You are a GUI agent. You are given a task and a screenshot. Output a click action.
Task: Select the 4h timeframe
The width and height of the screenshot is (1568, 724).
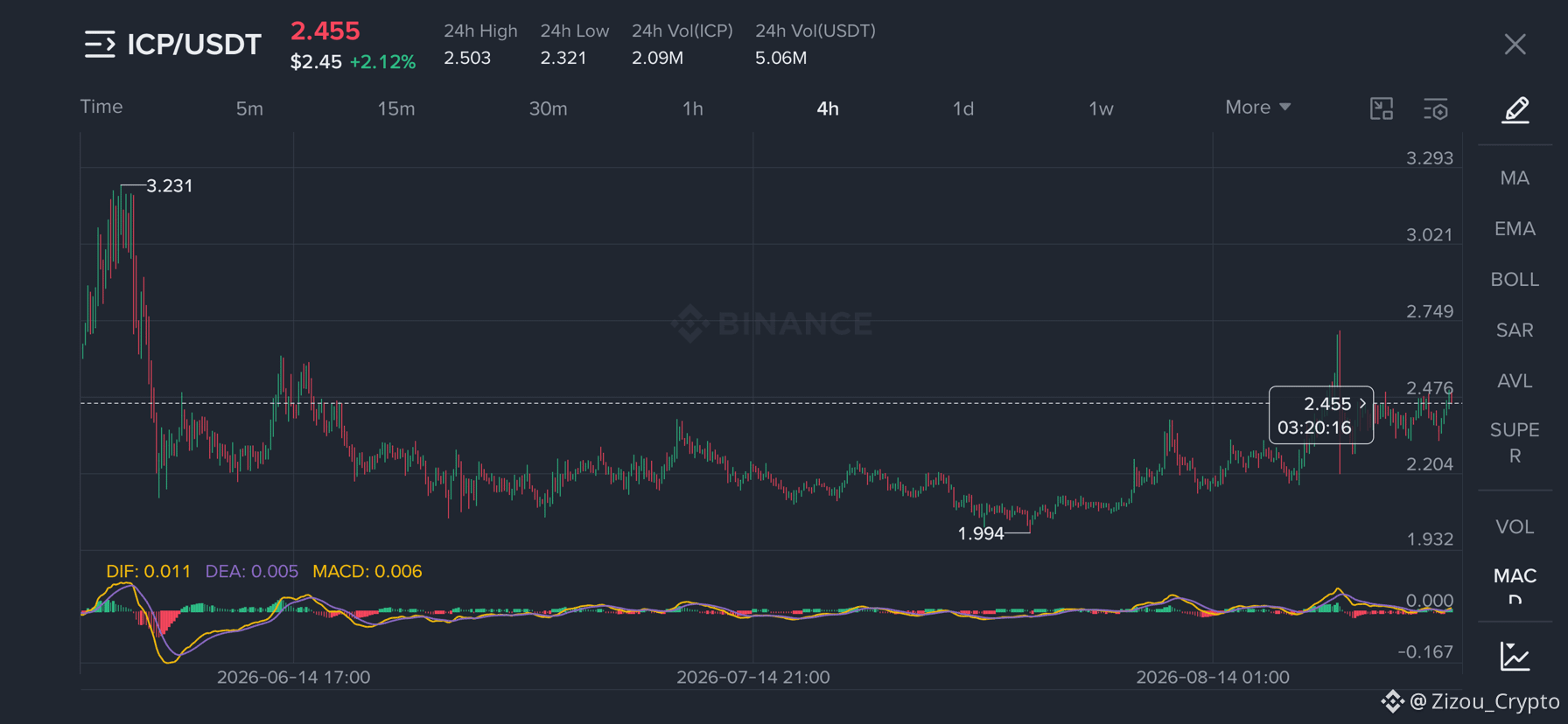click(828, 108)
